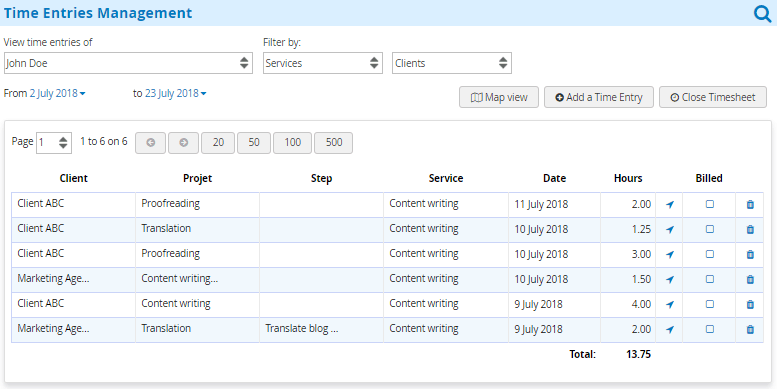The image size is (777, 389).
Task: Click the Close Timesheet button
Action: coord(713,97)
